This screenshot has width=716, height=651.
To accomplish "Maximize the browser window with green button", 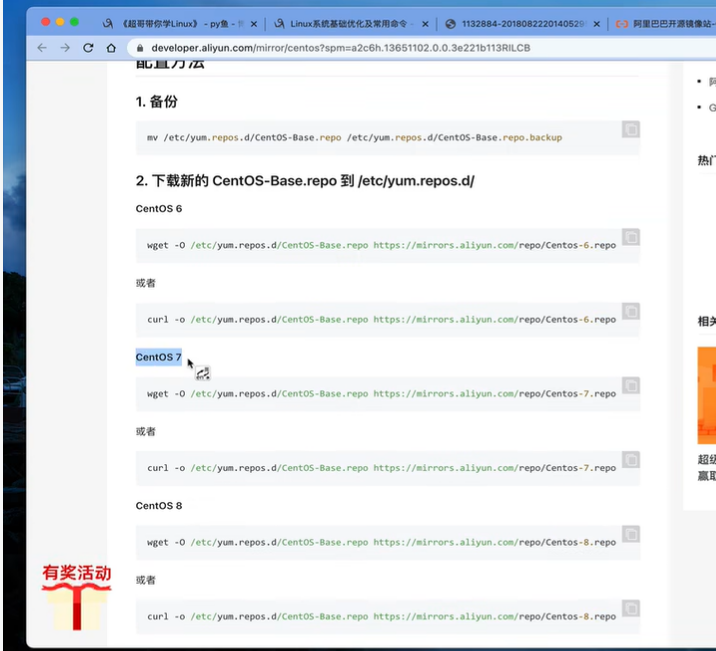I will [x=74, y=22].
